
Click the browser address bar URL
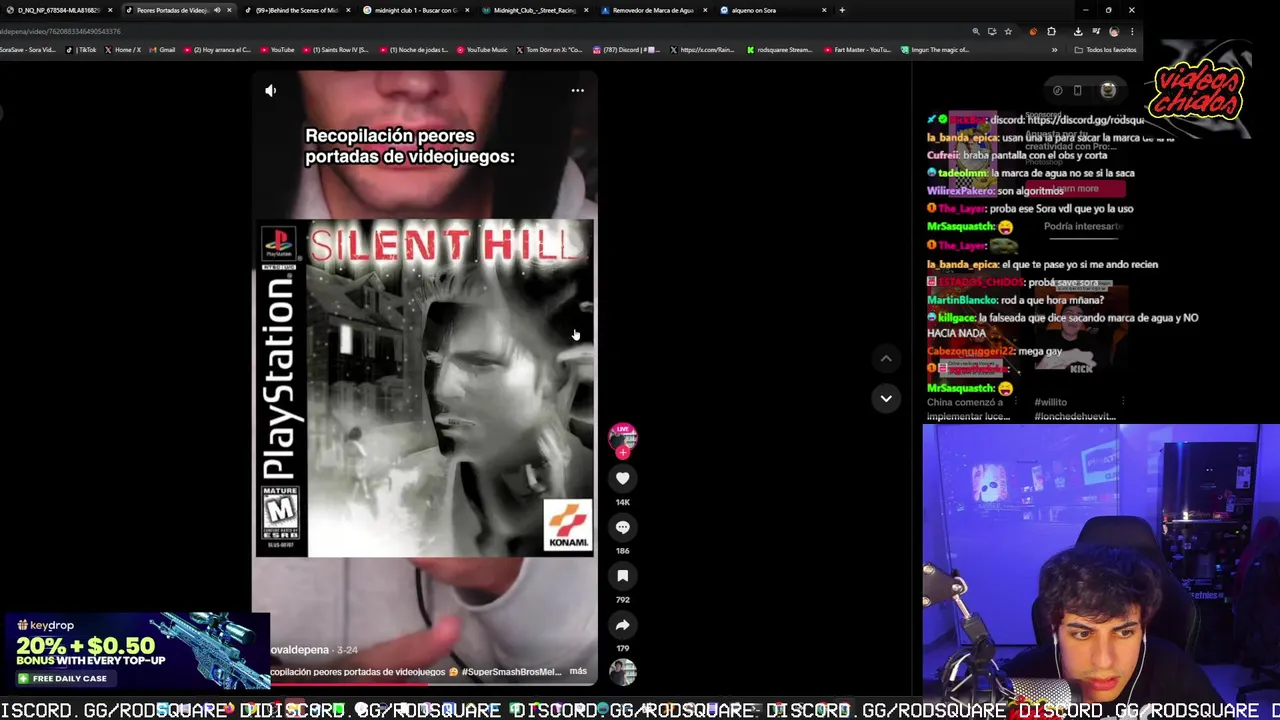pos(60,31)
